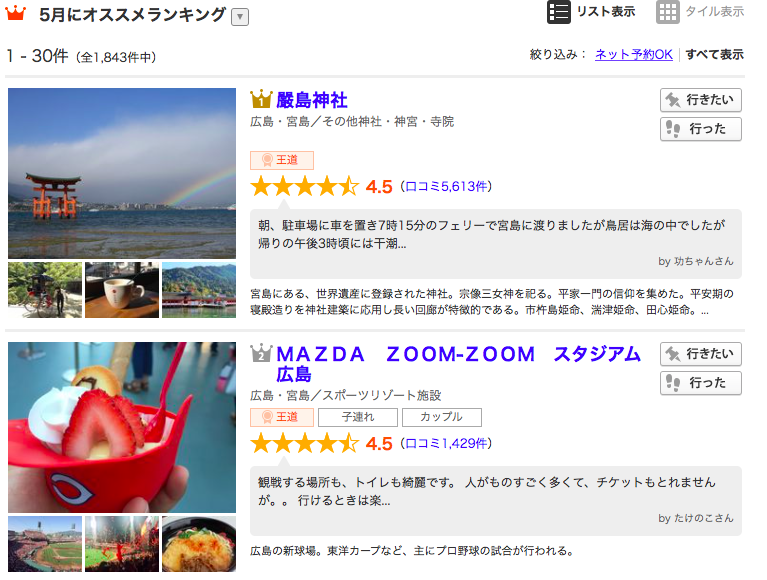The image size is (767, 580).
Task: Open red cheering crowd thumbnail
Action: pyautogui.click(x=122, y=544)
